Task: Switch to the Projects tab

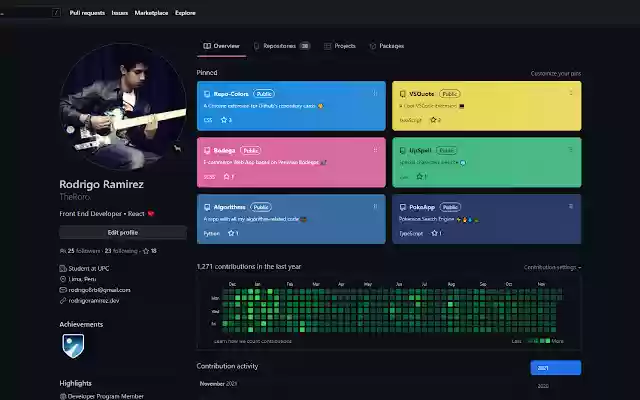Action: [340, 46]
